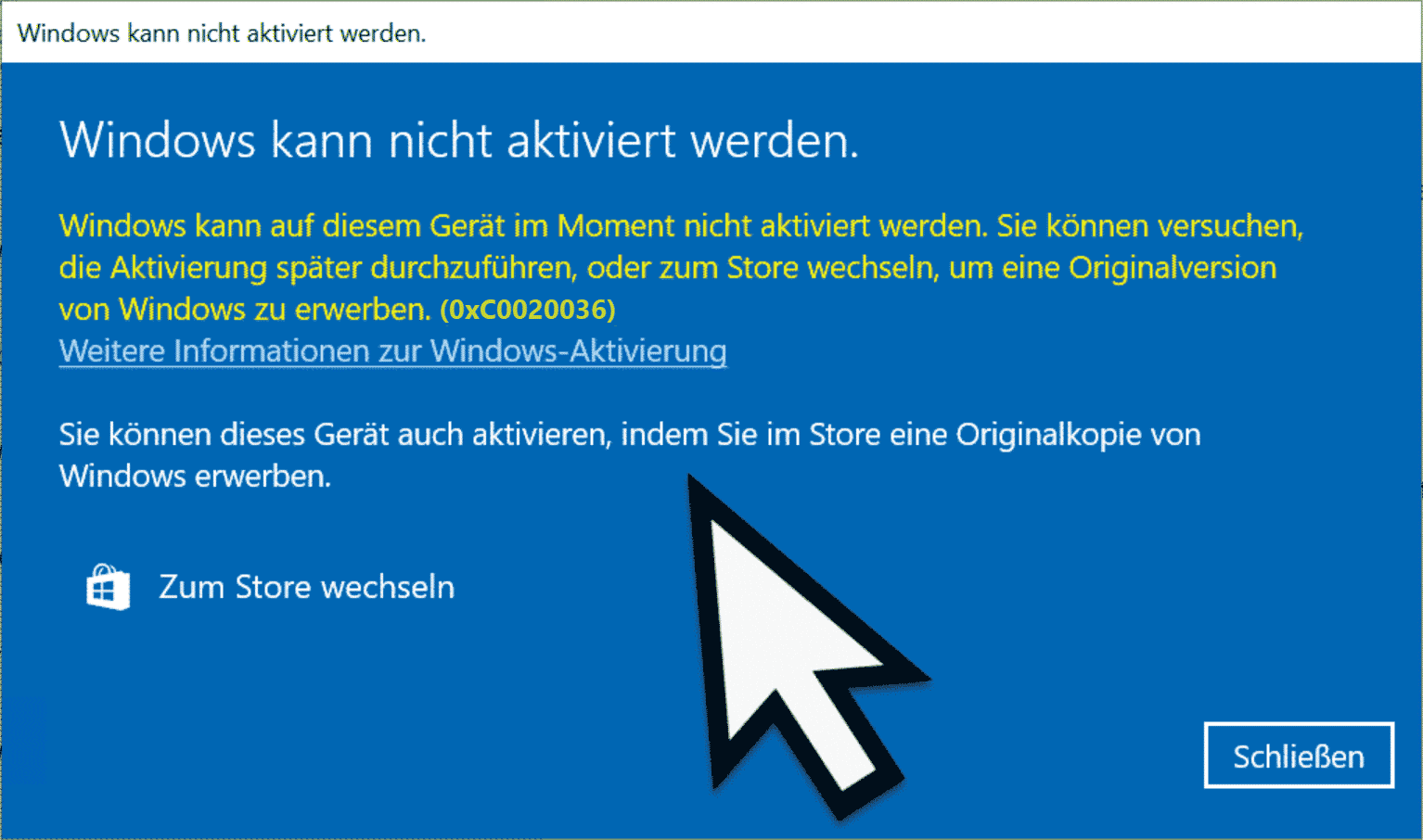This screenshot has height=840, width=1423.
Task: Click the error code (0xC0020036)
Action: (528, 309)
